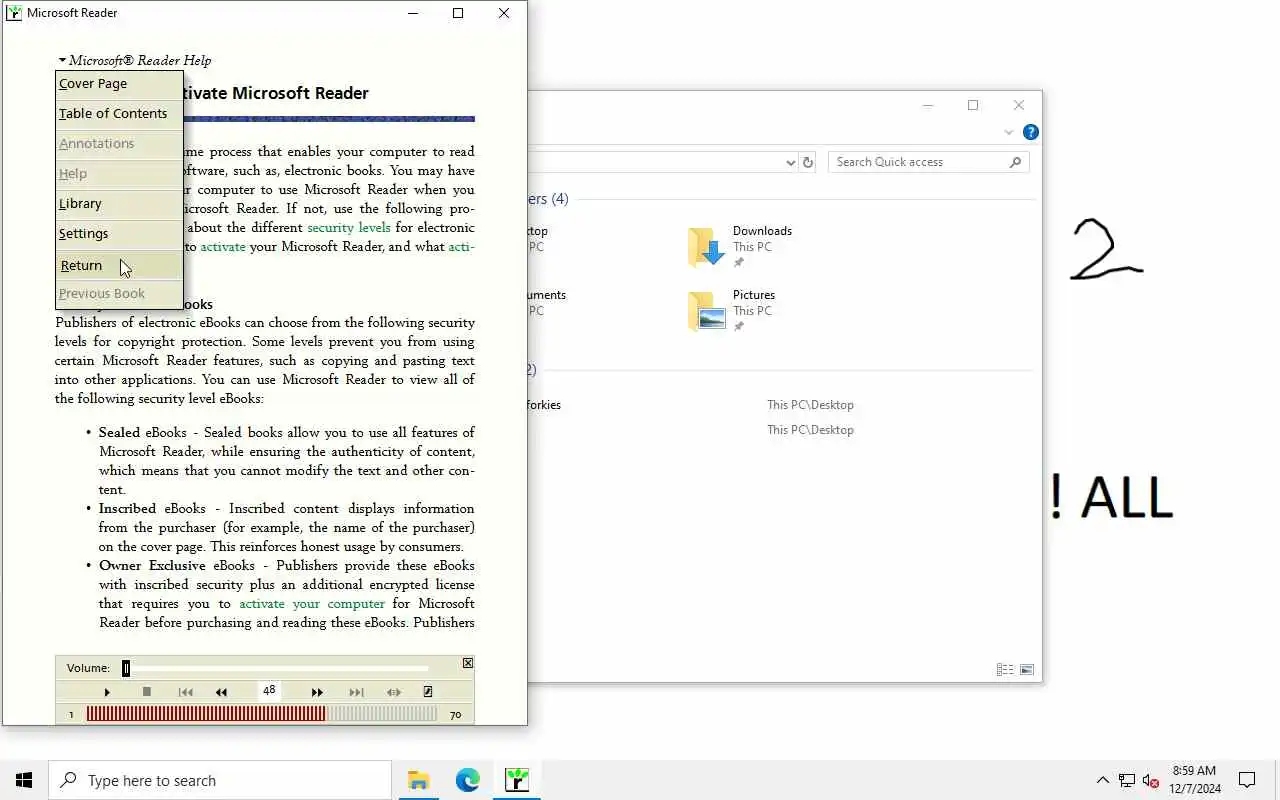Select Return in the Reader menu
The height and width of the screenshot is (800, 1280).
click(x=119, y=265)
